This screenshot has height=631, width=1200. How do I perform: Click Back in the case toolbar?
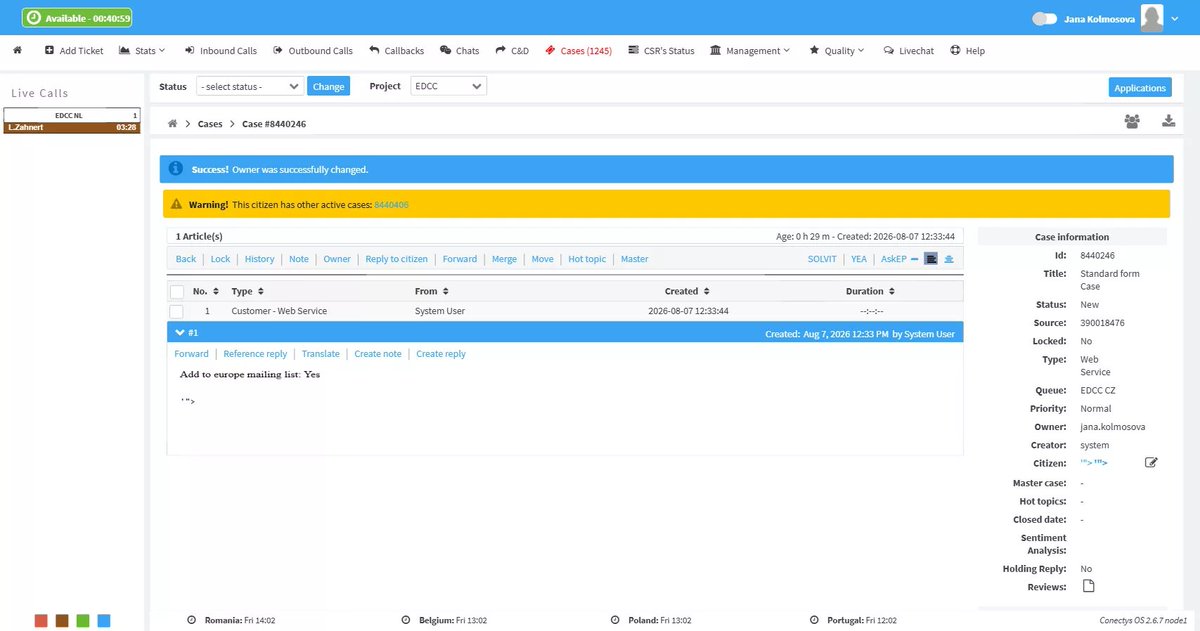coord(186,259)
